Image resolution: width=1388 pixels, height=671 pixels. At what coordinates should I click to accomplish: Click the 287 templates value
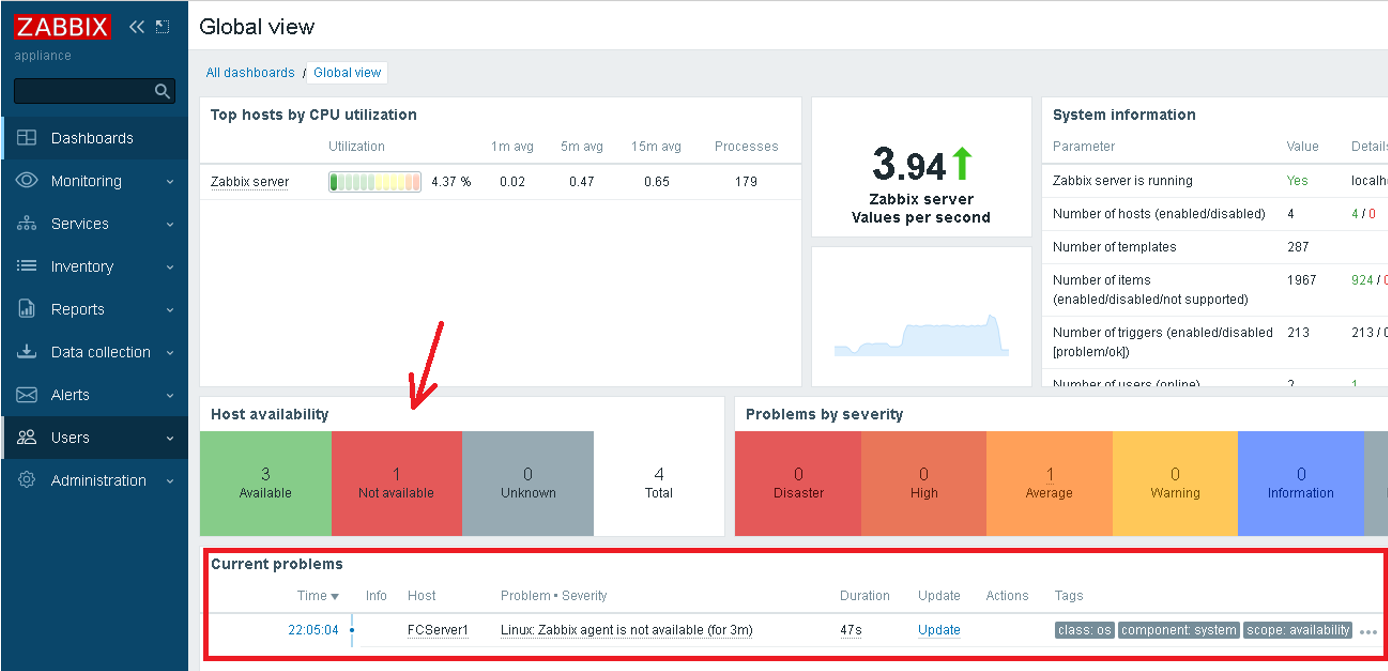(1298, 247)
